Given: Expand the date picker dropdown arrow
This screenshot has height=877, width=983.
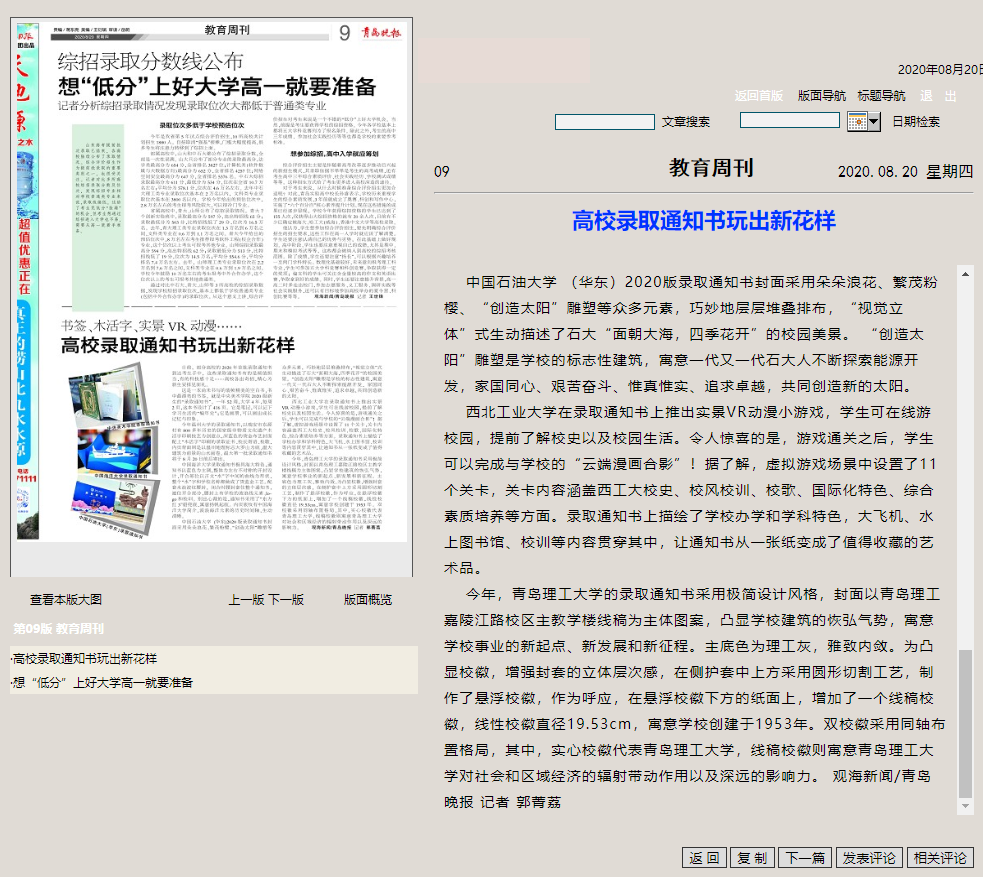Looking at the screenshot, I should (874, 121).
